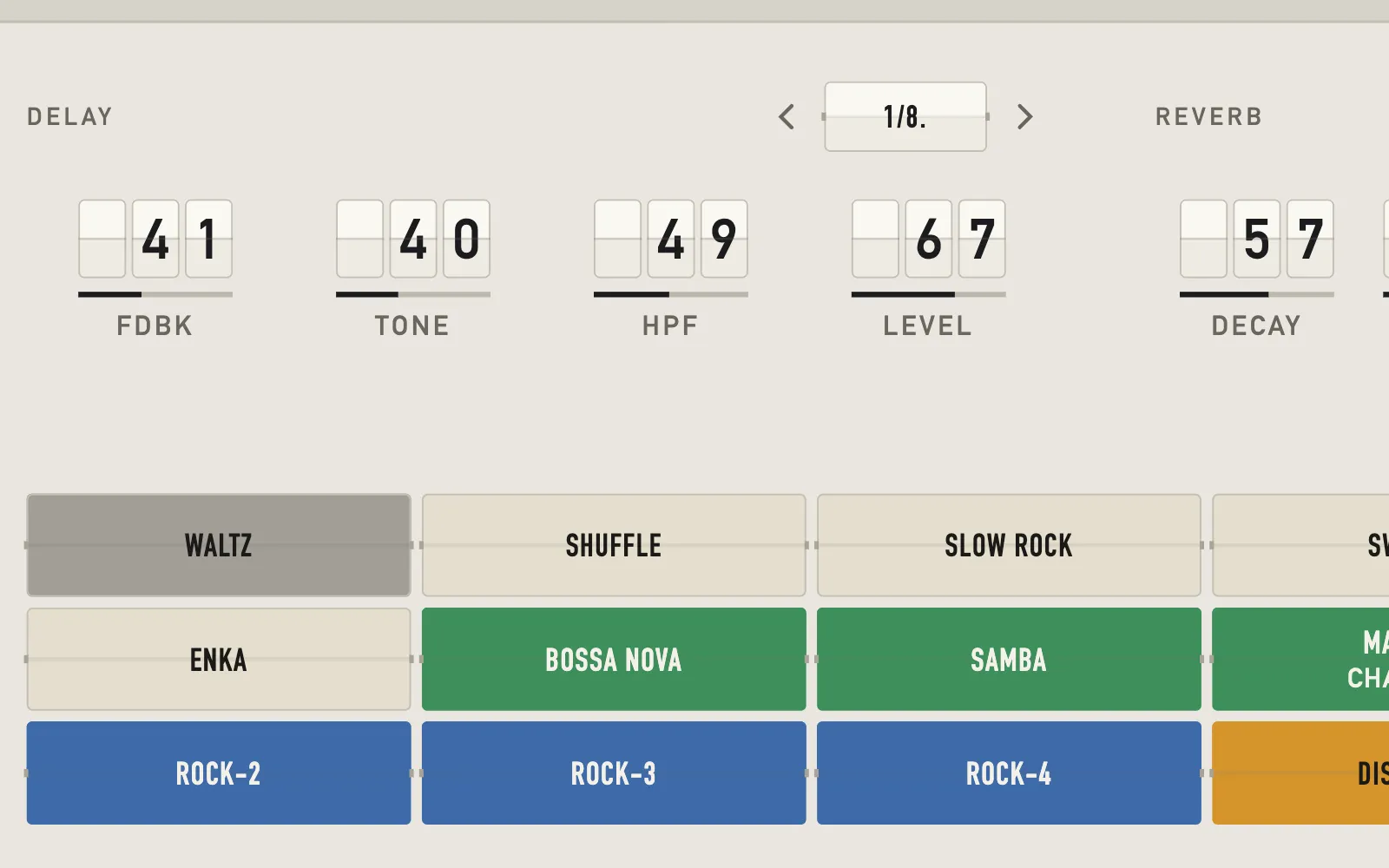Image resolution: width=1389 pixels, height=868 pixels.
Task: Select the SLOW ROCK rhythm pattern
Action: pos(1009,545)
